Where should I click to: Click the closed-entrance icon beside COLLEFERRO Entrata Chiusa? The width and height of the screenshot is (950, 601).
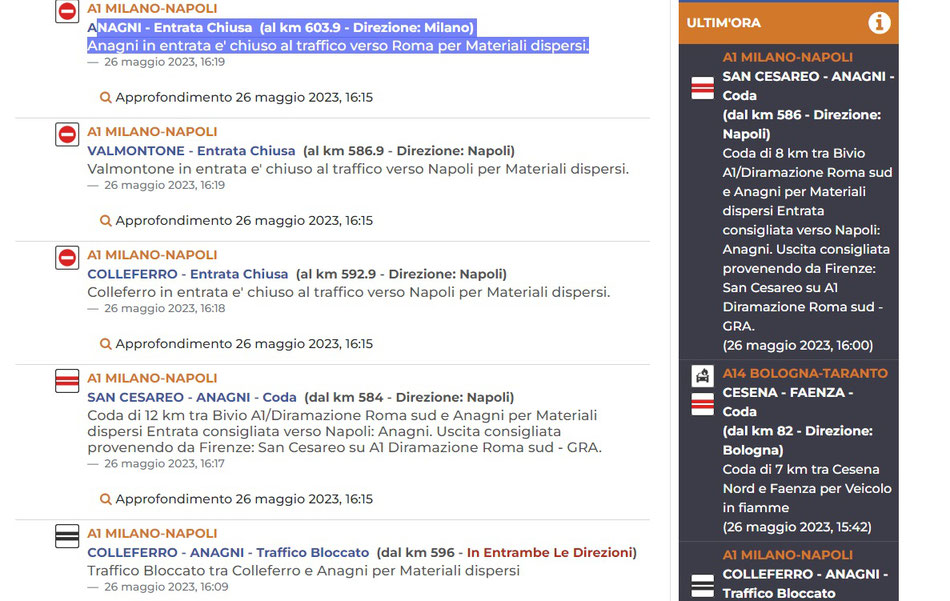pyautogui.click(x=67, y=257)
